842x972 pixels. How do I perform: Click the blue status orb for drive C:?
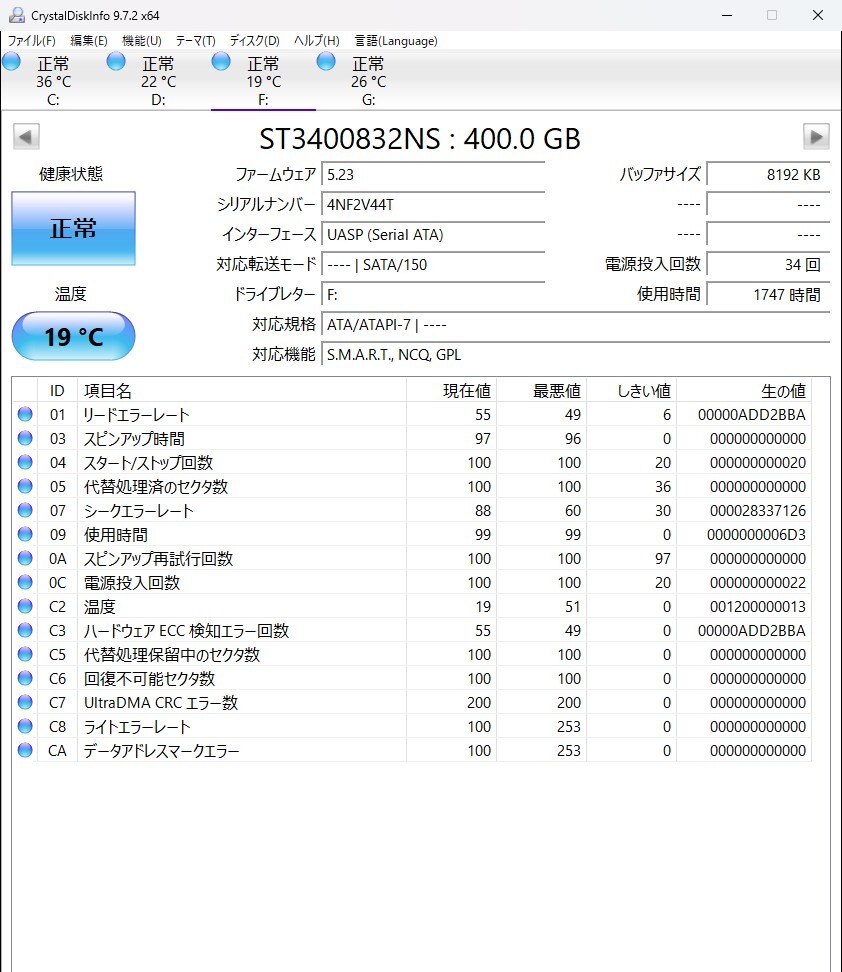point(12,61)
